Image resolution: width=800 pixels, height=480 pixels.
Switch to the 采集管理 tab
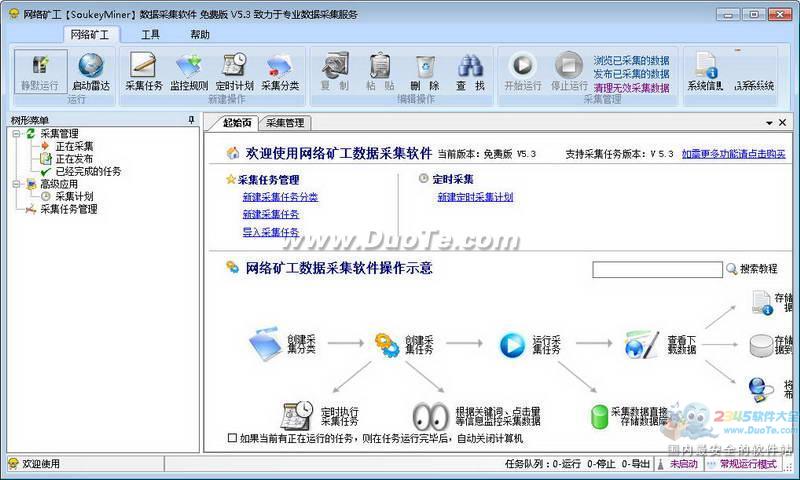click(285, 122)
